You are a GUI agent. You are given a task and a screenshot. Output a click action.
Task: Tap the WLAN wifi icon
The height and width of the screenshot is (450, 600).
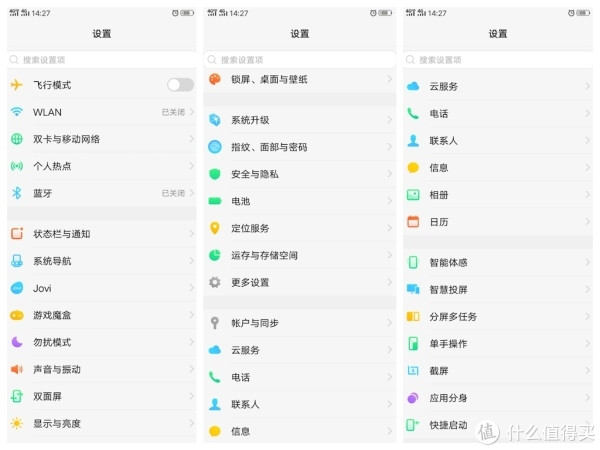click(x=17, y=112)
